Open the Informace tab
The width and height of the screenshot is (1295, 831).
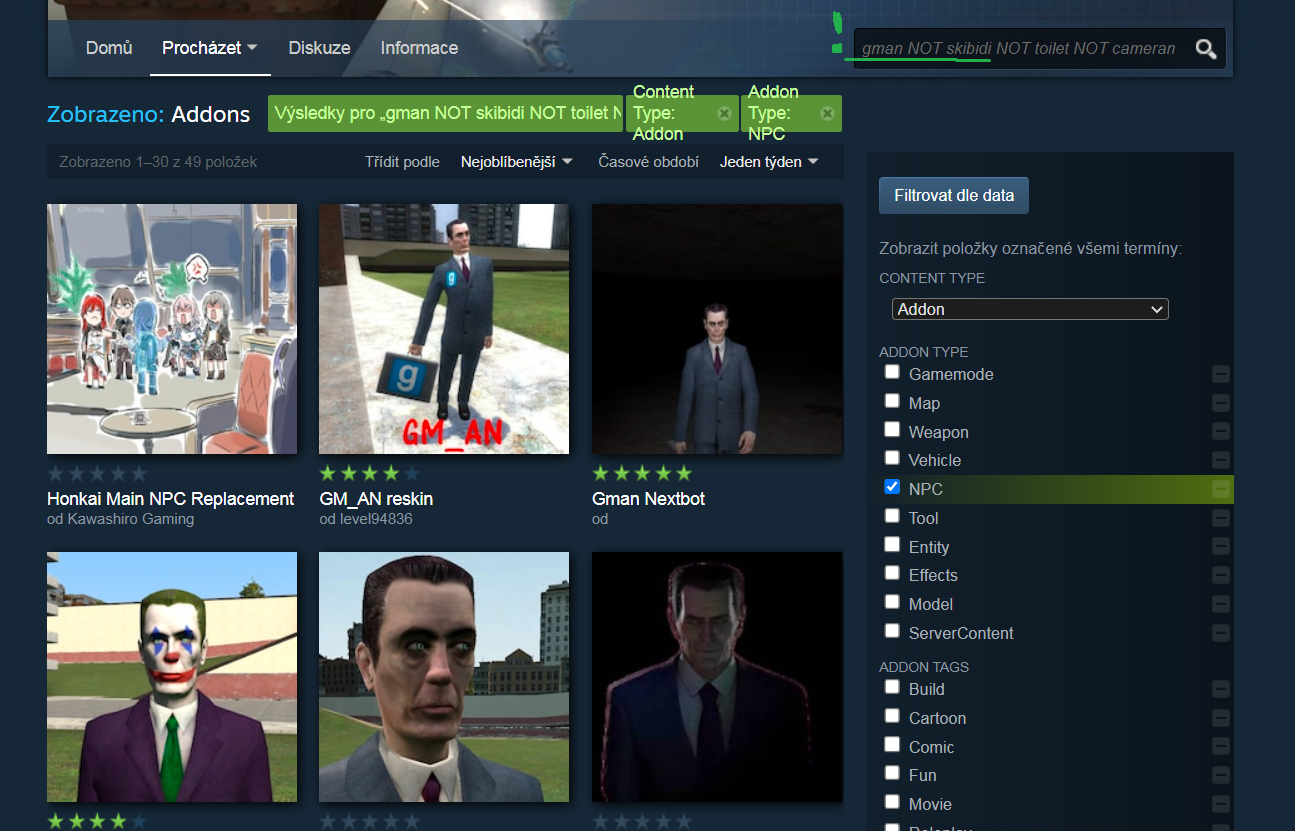point(419,48)
